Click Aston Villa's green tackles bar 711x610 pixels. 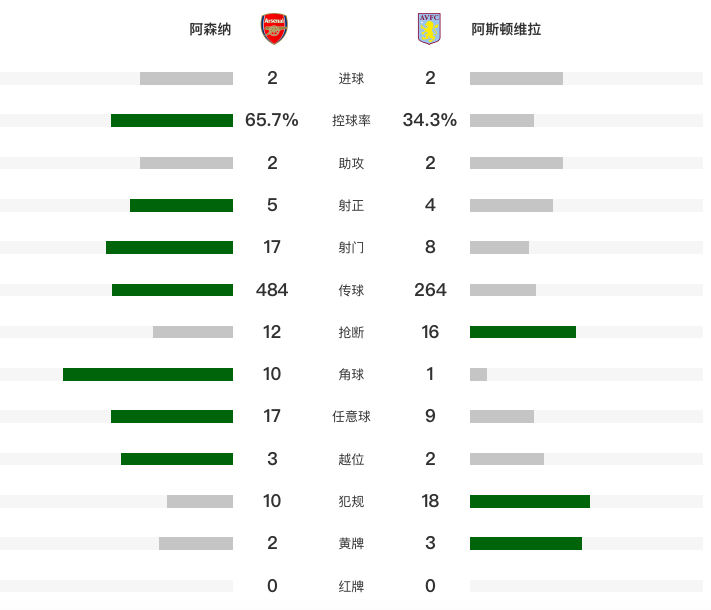pyautogui.click(x=523, y=332)
